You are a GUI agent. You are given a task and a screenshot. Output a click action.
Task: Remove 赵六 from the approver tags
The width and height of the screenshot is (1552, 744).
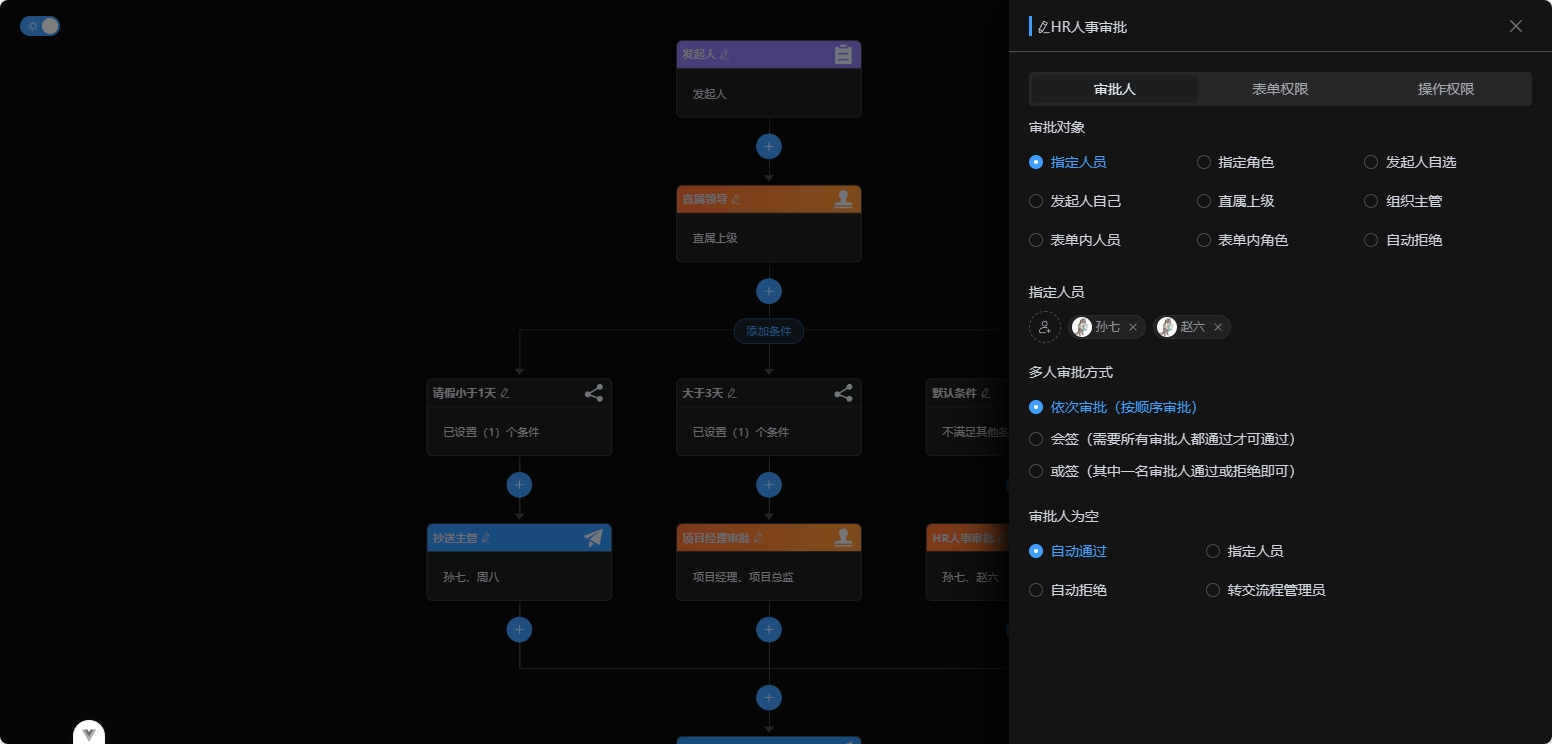pos(1217,327)
